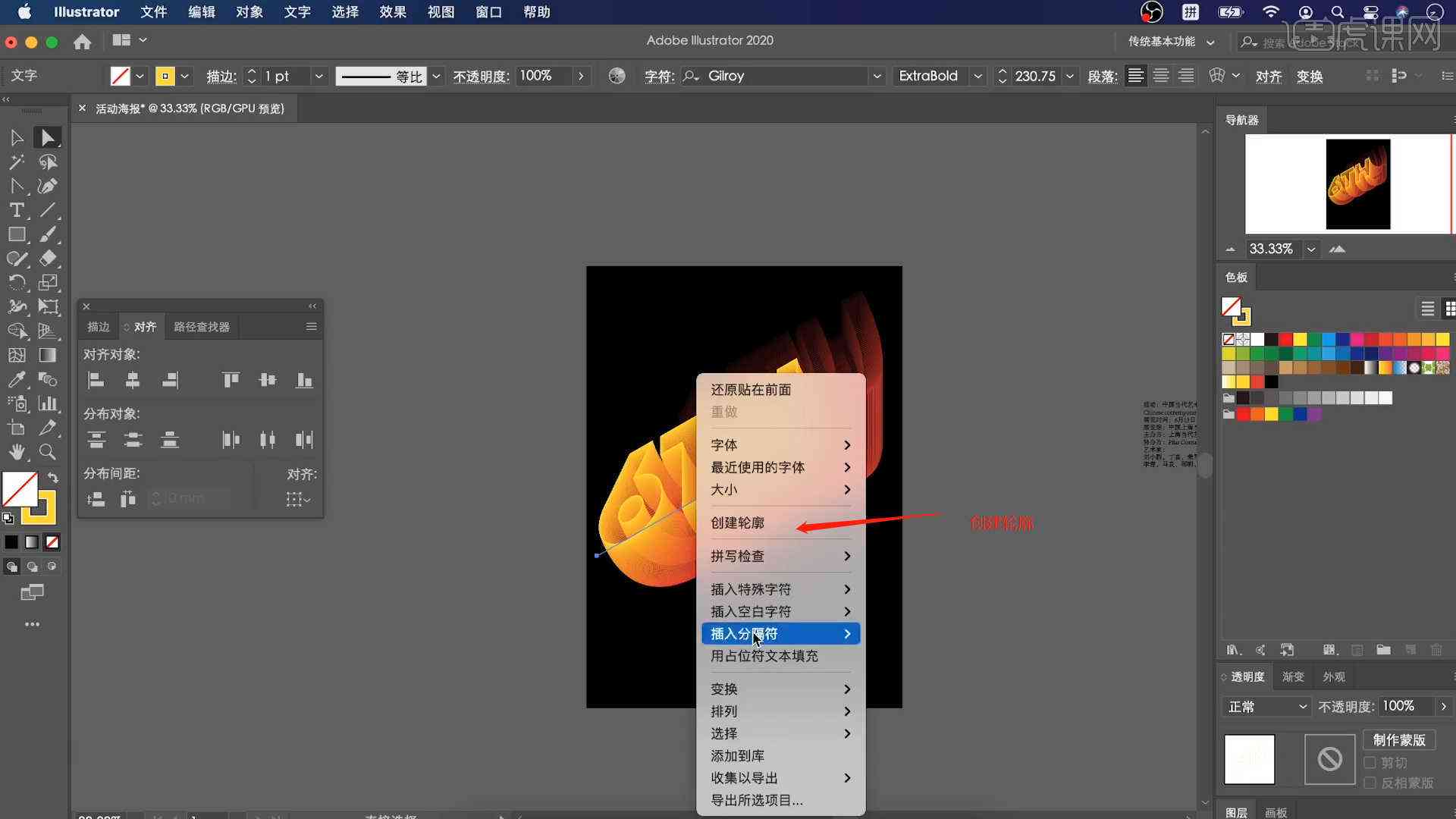Select the Column Graph tool

(x=48, y=403)
